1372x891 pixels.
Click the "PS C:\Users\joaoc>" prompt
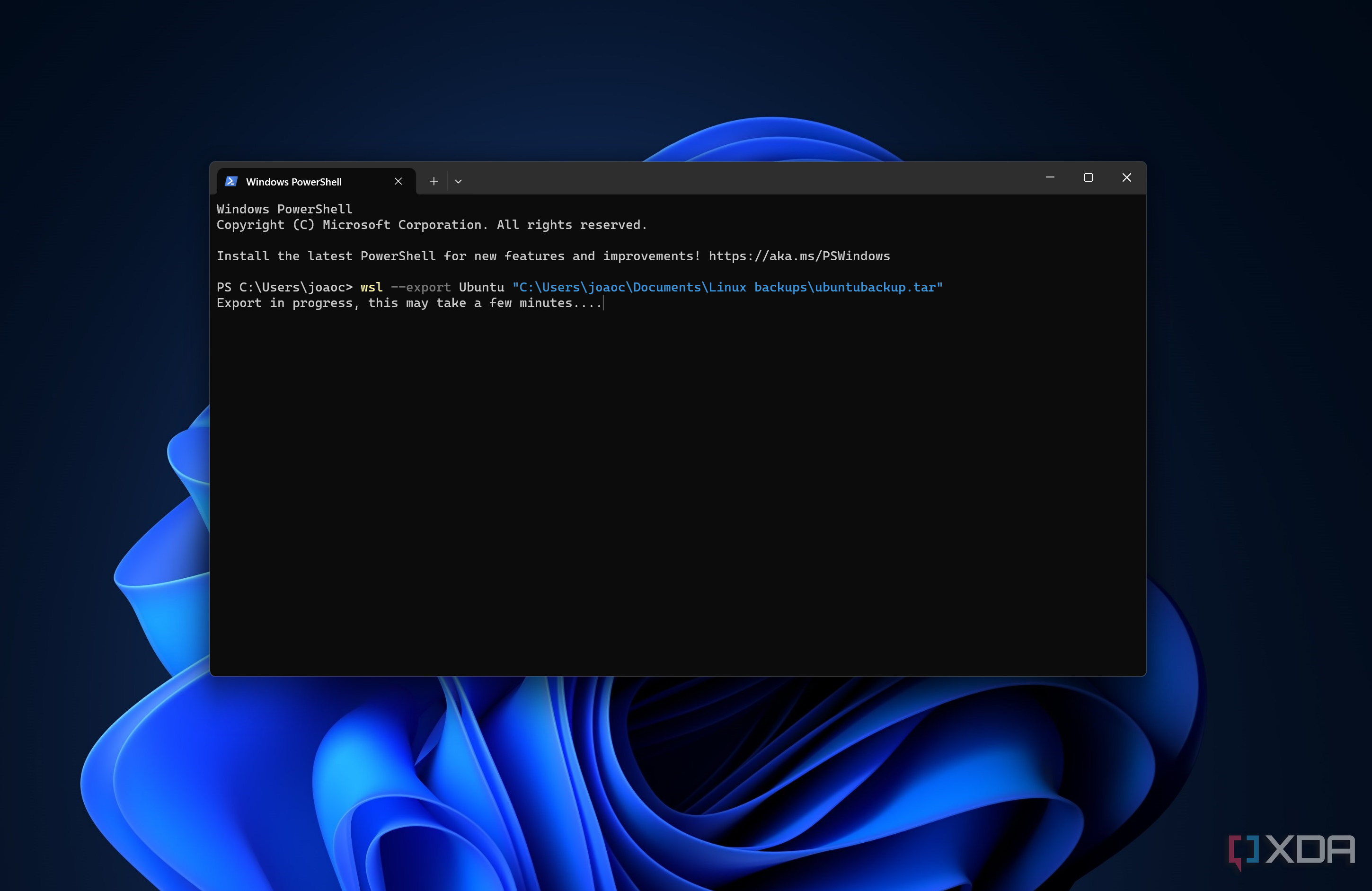pos(284,287)
